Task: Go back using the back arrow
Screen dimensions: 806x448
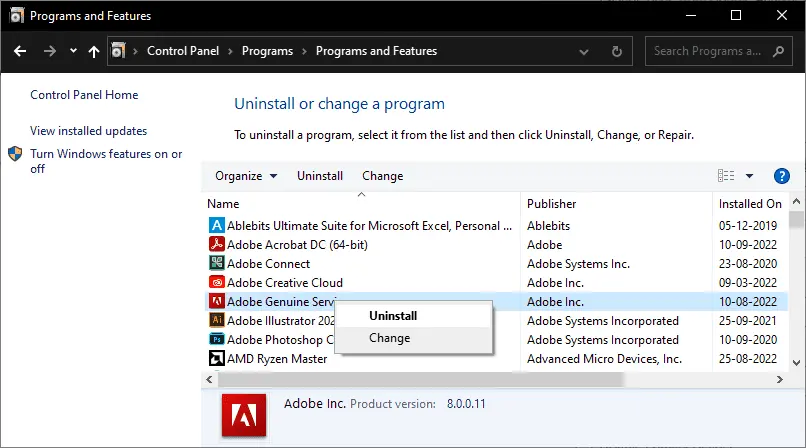Action: pyautogui.click(x=19, y=51)
